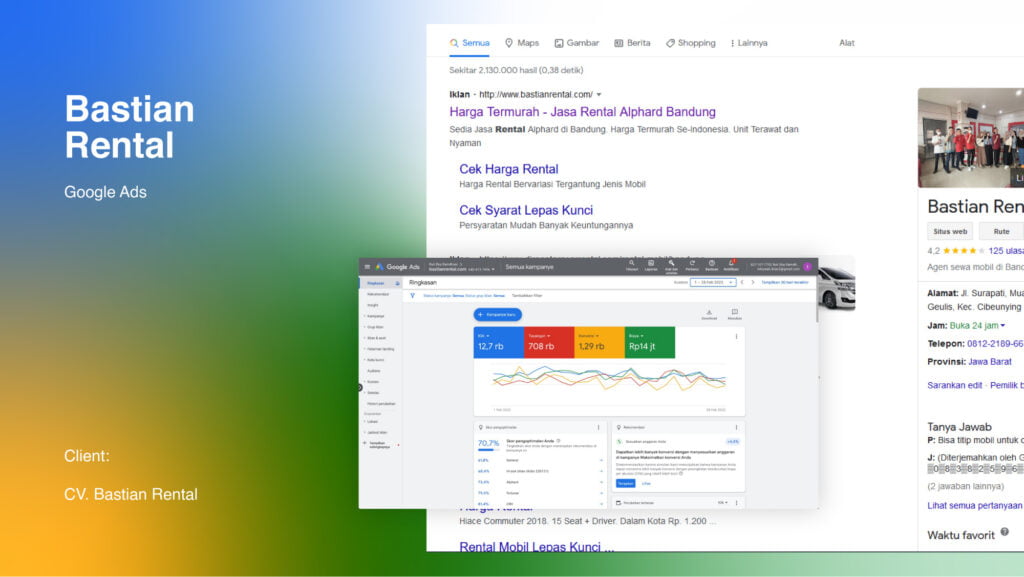Viewport: 1024px width, 577px height.
Task: Click the Bantuan help icon
Action: (711, 265)
